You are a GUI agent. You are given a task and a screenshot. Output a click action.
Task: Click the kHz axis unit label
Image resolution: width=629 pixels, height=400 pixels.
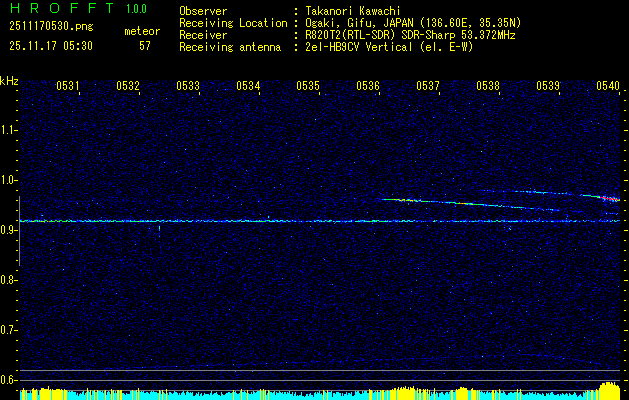point(9,80)
